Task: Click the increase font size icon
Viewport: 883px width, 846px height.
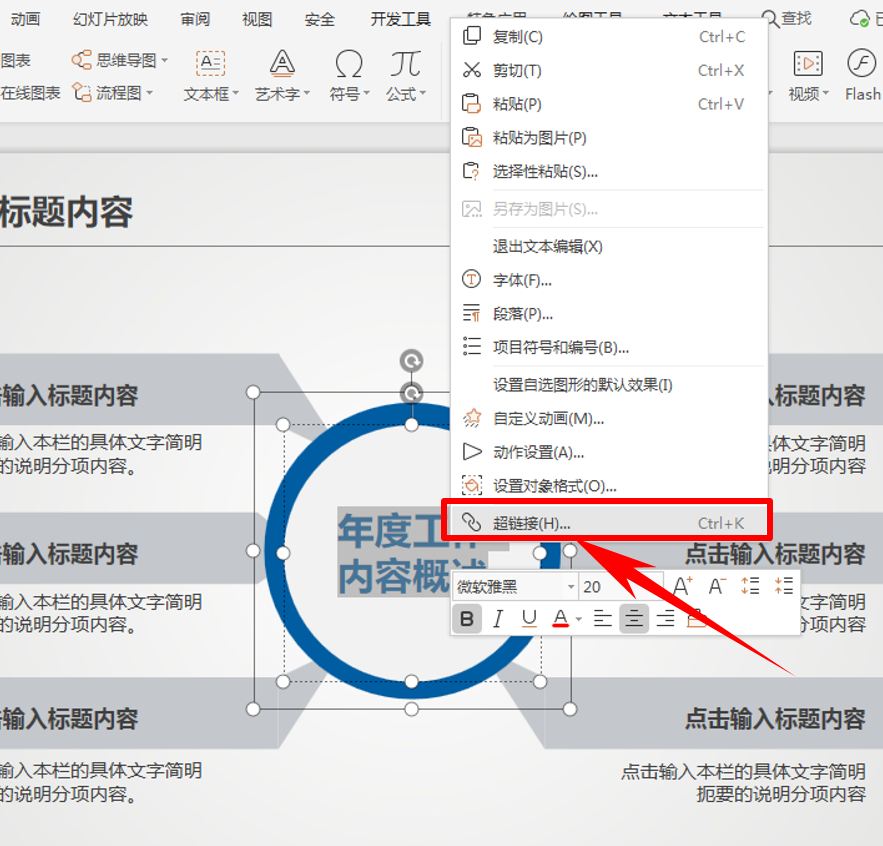Action: coord(683,586)
